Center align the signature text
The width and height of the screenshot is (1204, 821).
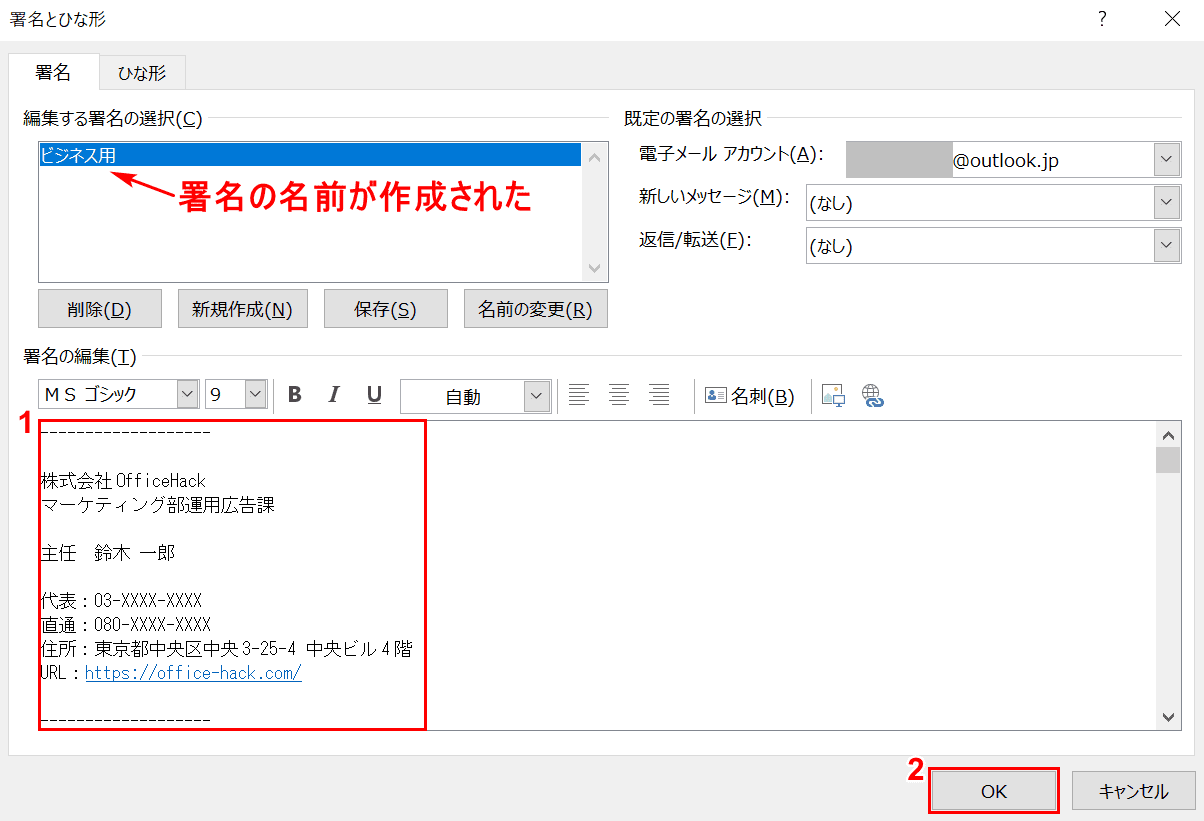click(x=619, y=395)
